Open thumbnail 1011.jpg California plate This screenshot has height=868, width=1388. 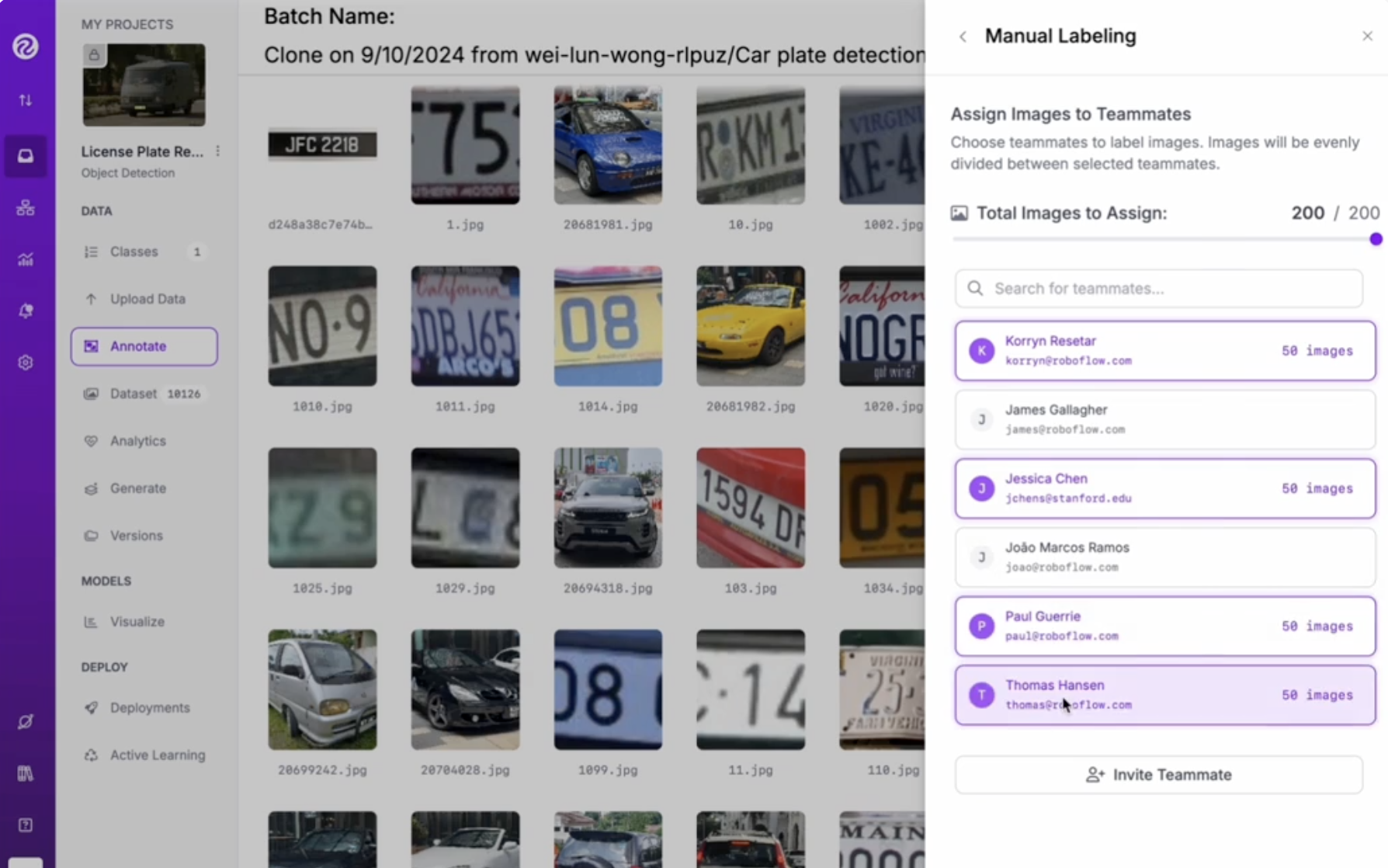(465, 326)
